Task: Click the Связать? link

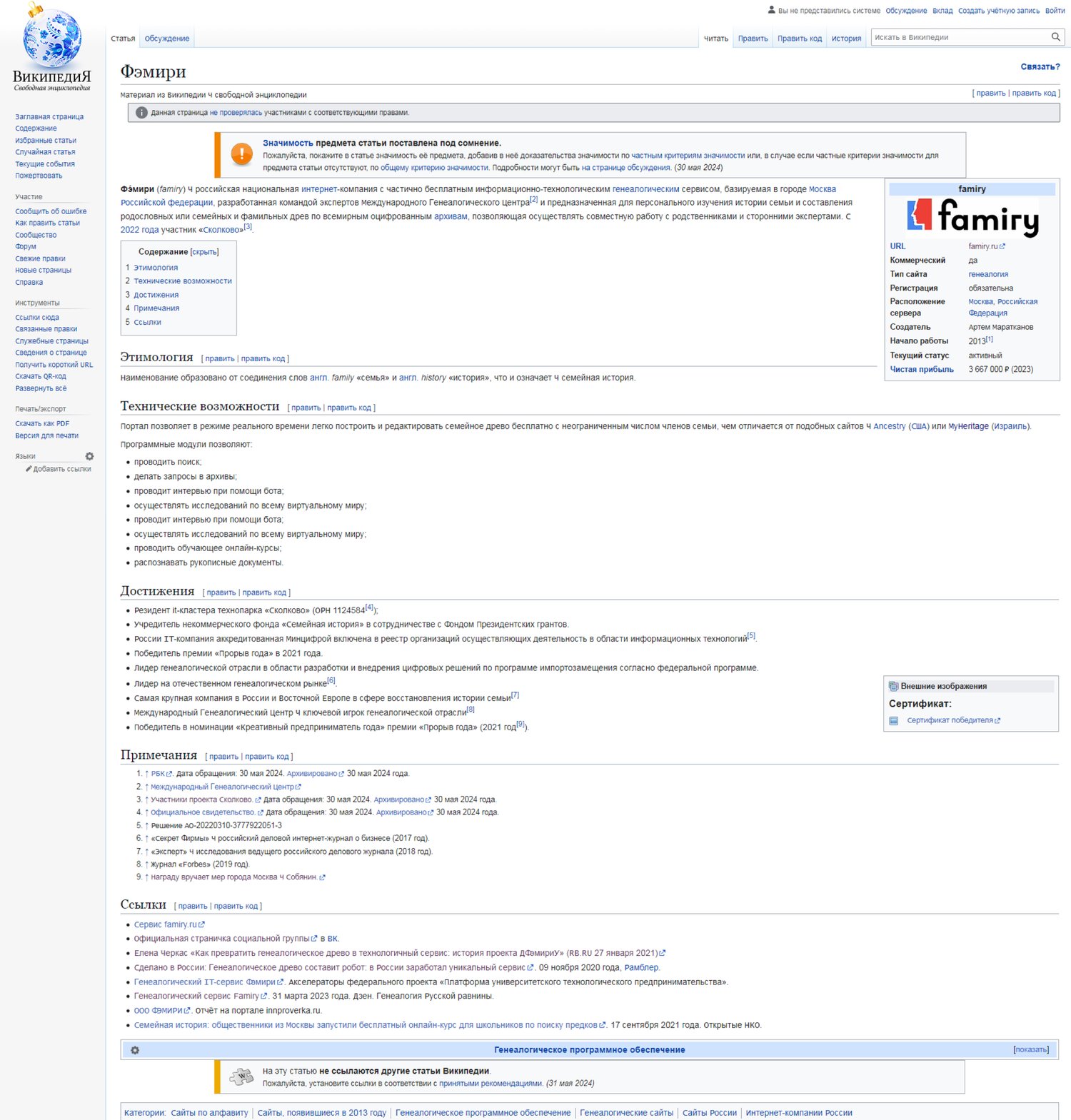Action: click(1040, 67)
